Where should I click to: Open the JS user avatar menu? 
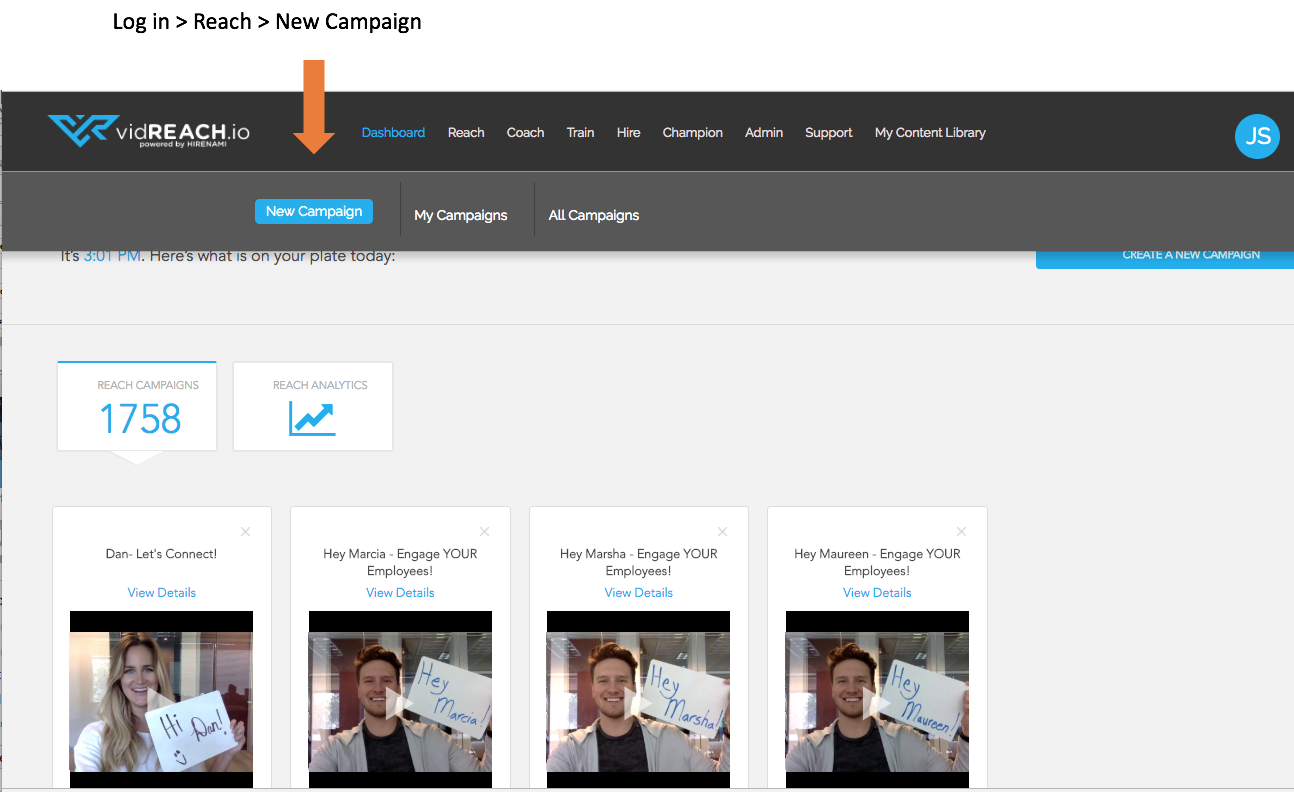pos(1257,136)
